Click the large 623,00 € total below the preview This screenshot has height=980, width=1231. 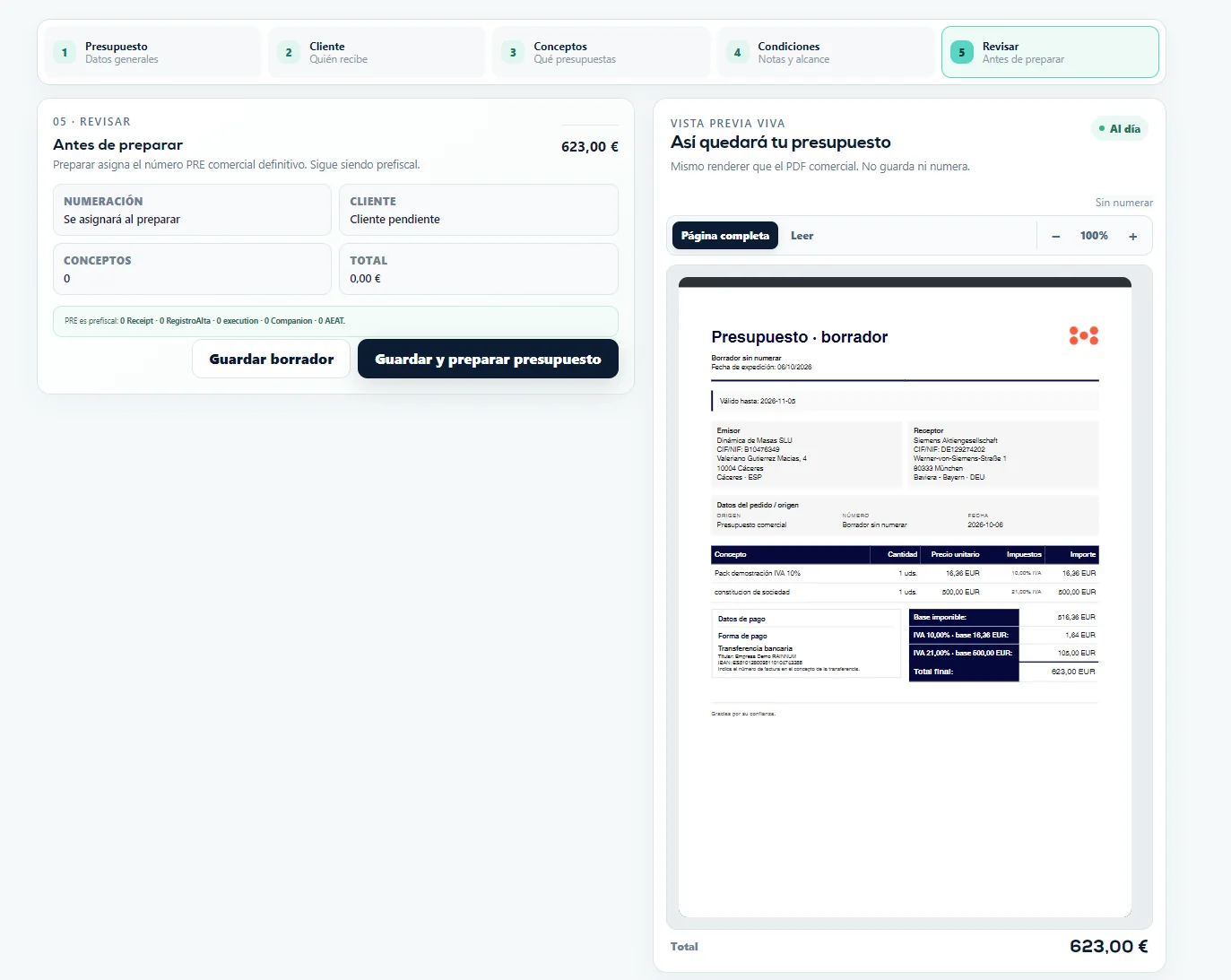click(x=1109, y=946)
